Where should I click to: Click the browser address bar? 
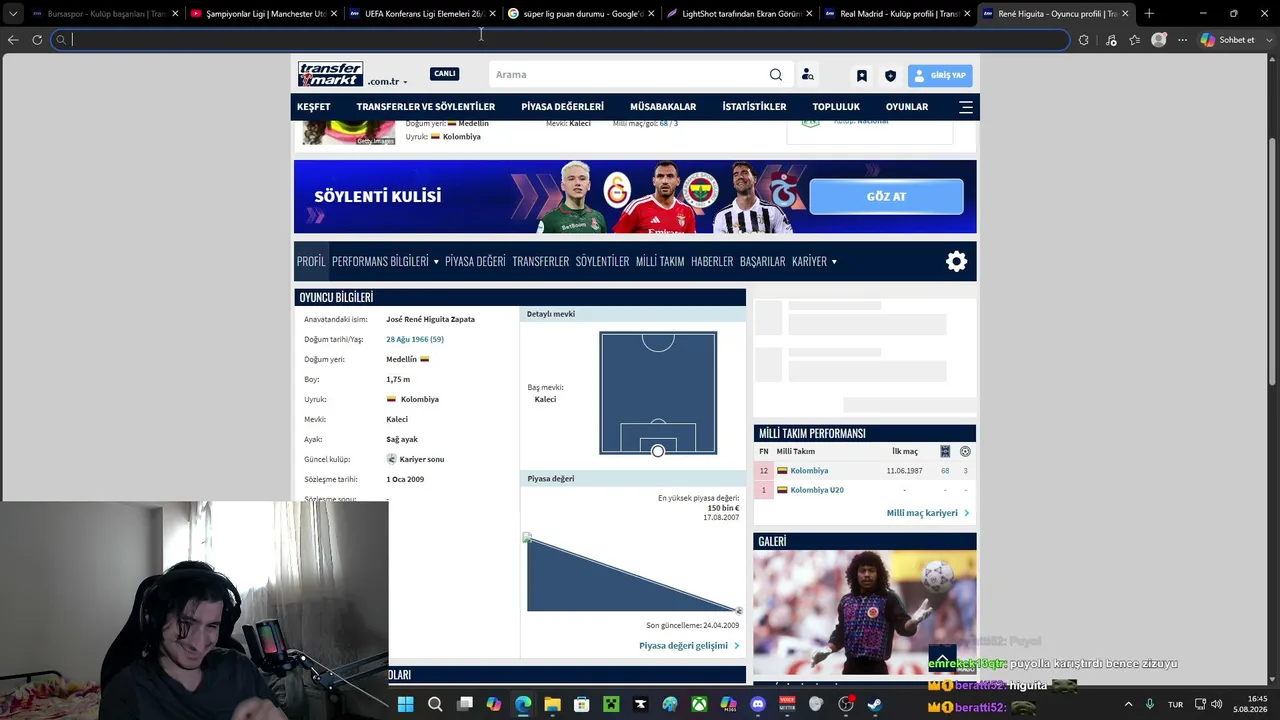click(x=560, y=40)
